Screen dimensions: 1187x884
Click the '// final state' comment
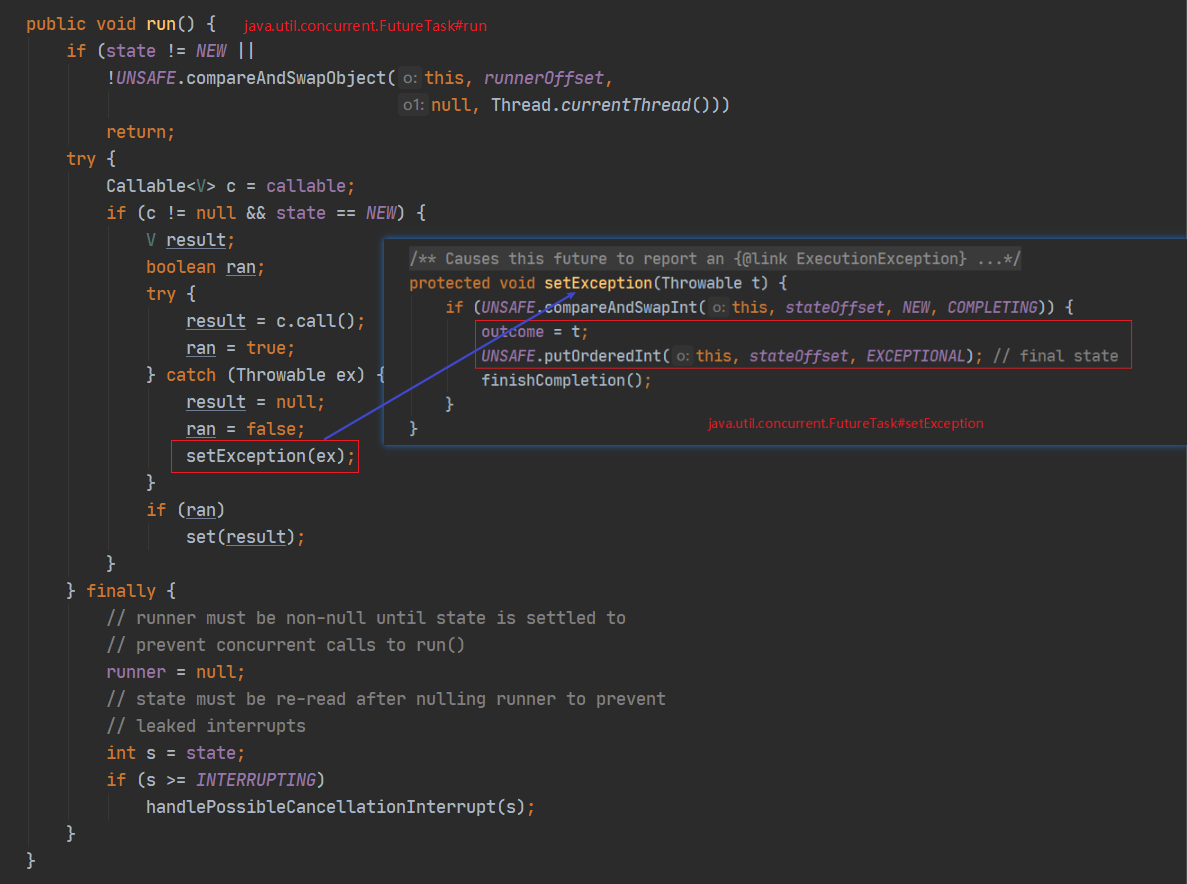1055,356
